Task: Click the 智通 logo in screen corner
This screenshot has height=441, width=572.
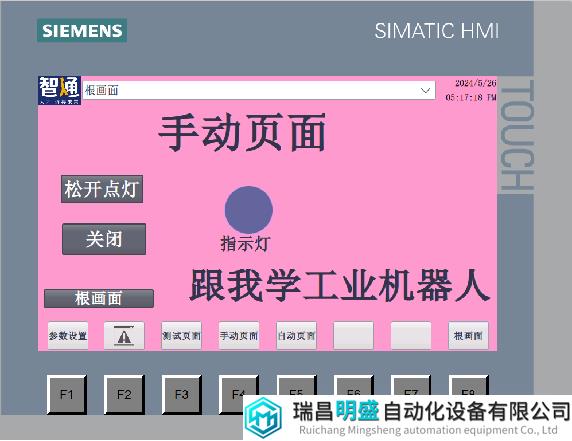Action: click(59, 90)
